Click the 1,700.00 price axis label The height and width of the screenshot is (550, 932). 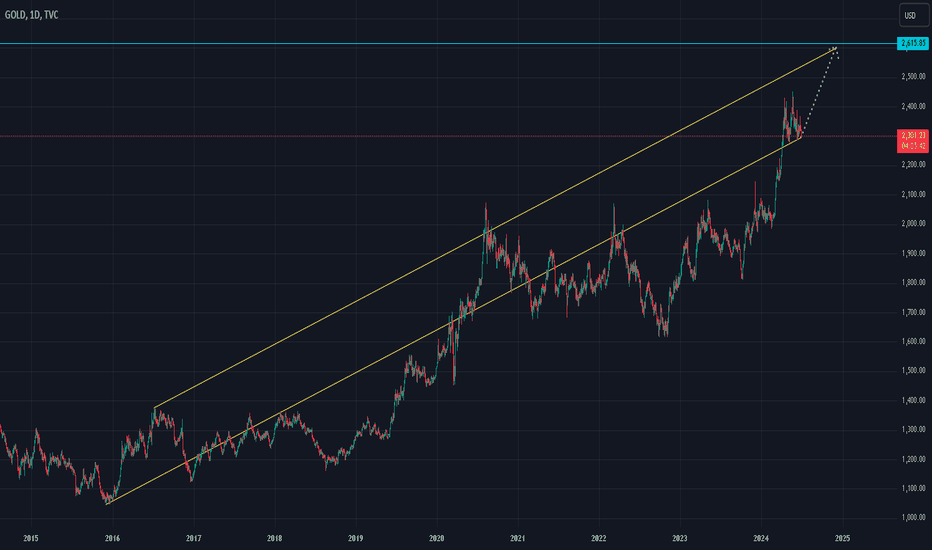[x=914, y=312]
